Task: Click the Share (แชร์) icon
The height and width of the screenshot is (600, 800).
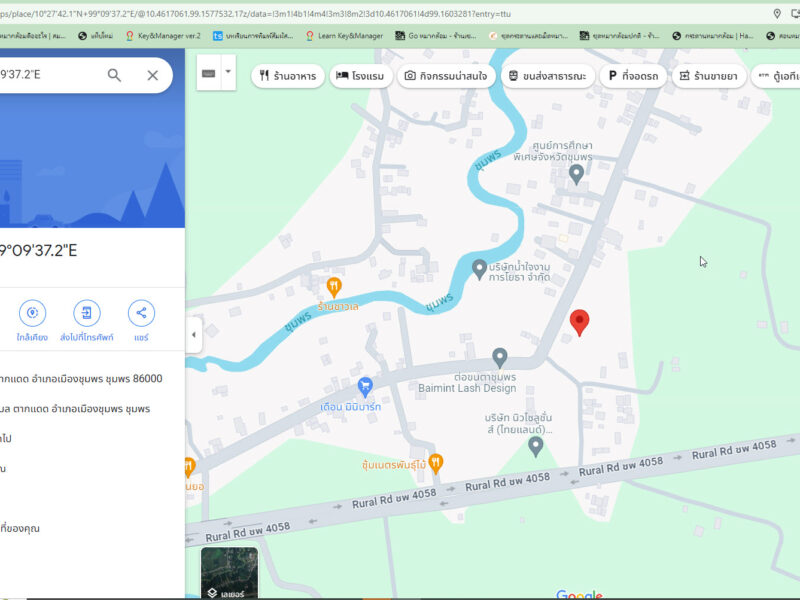Action: [141, 312]
